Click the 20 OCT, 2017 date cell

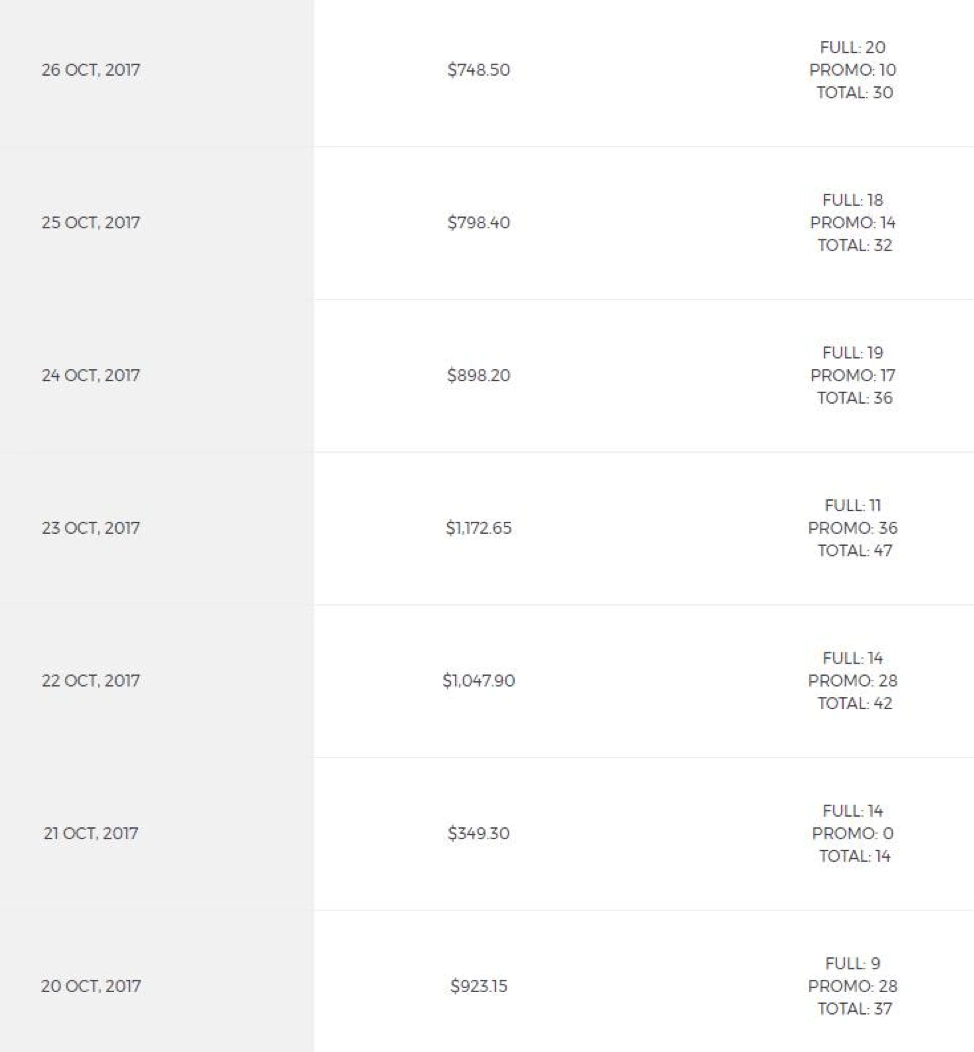pos(91,986)
